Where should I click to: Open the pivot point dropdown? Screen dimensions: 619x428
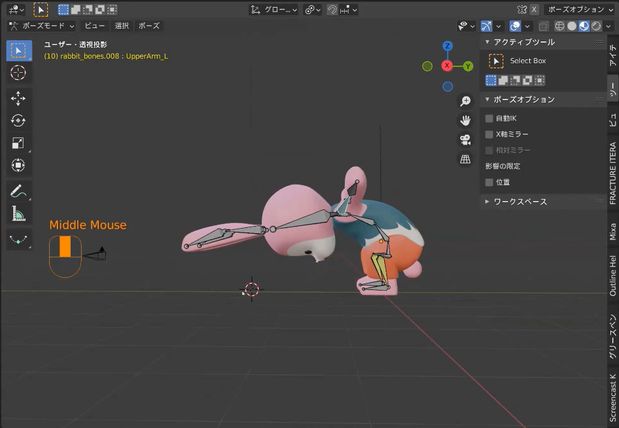point(312,9)
